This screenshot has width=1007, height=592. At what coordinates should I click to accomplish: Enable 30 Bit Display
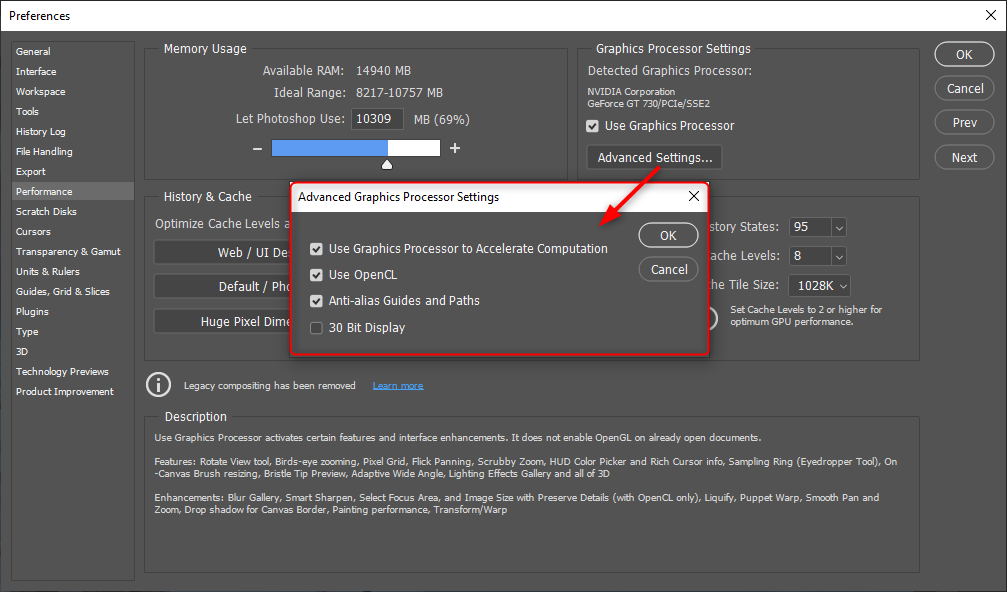point(316,327)
